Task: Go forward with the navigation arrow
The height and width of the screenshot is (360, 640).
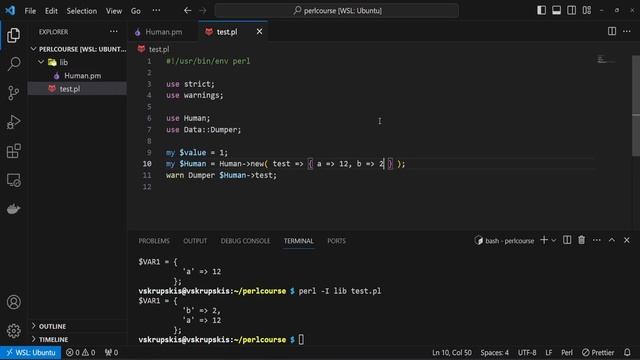Action: [203, 11]
